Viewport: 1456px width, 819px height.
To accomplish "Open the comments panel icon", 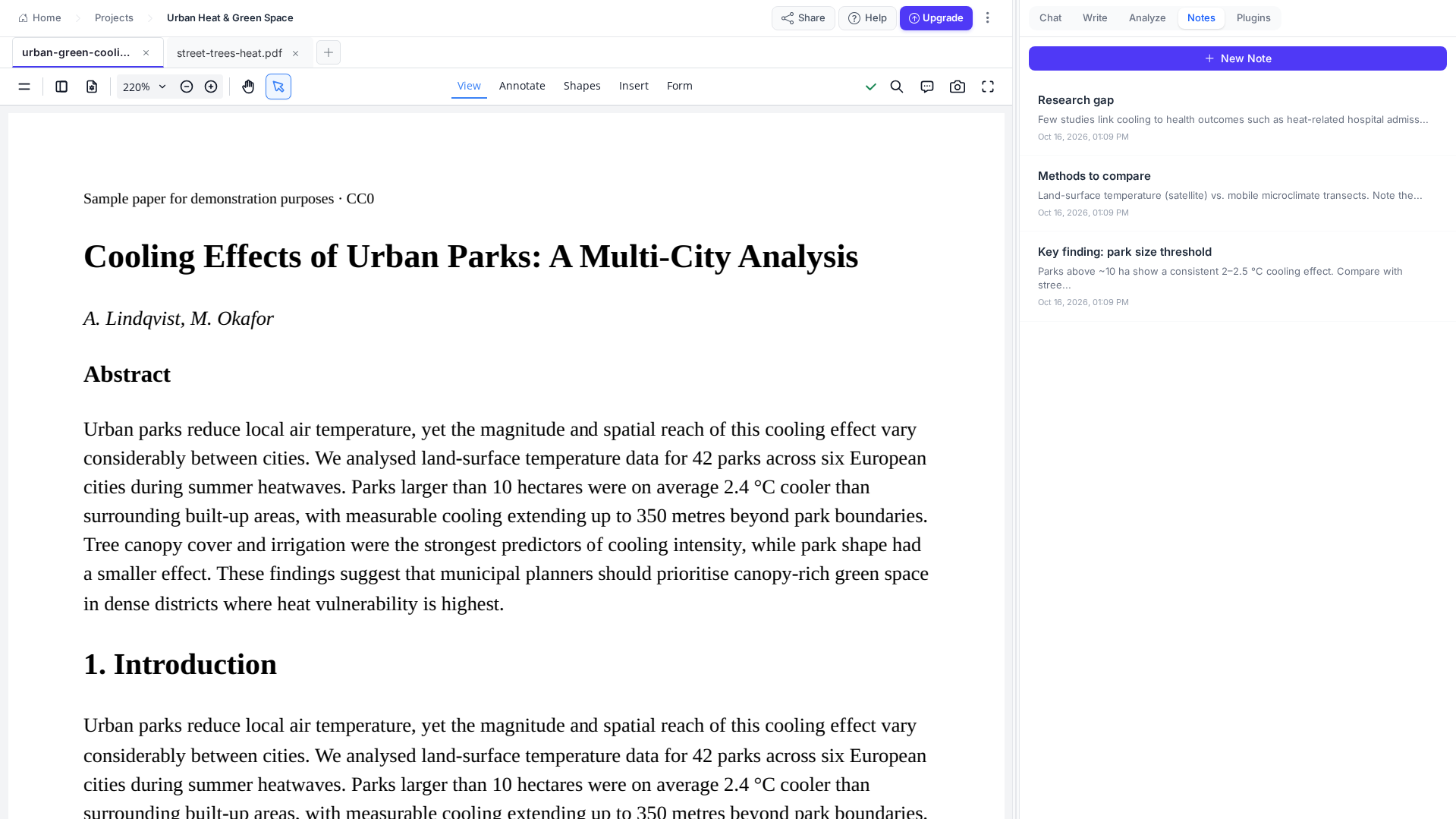I will 927,87.
